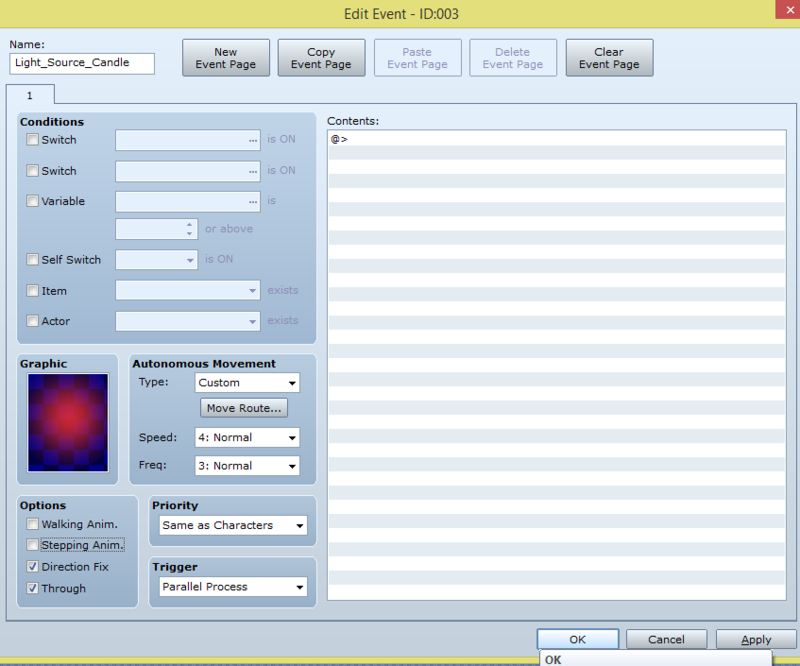Open the Autonomous Movement Type dropdown

tap(247, 383)
